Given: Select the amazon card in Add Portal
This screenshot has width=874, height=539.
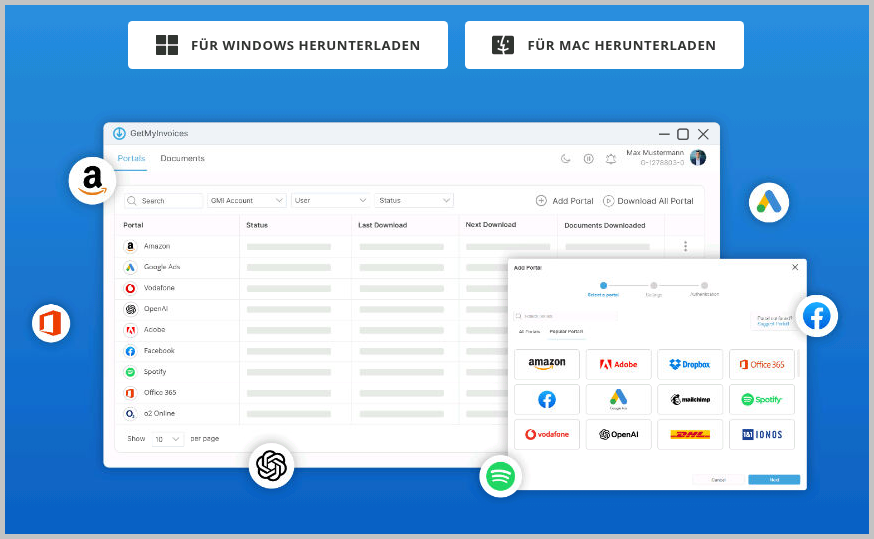Looking at the screenshot, I should 547,365.
